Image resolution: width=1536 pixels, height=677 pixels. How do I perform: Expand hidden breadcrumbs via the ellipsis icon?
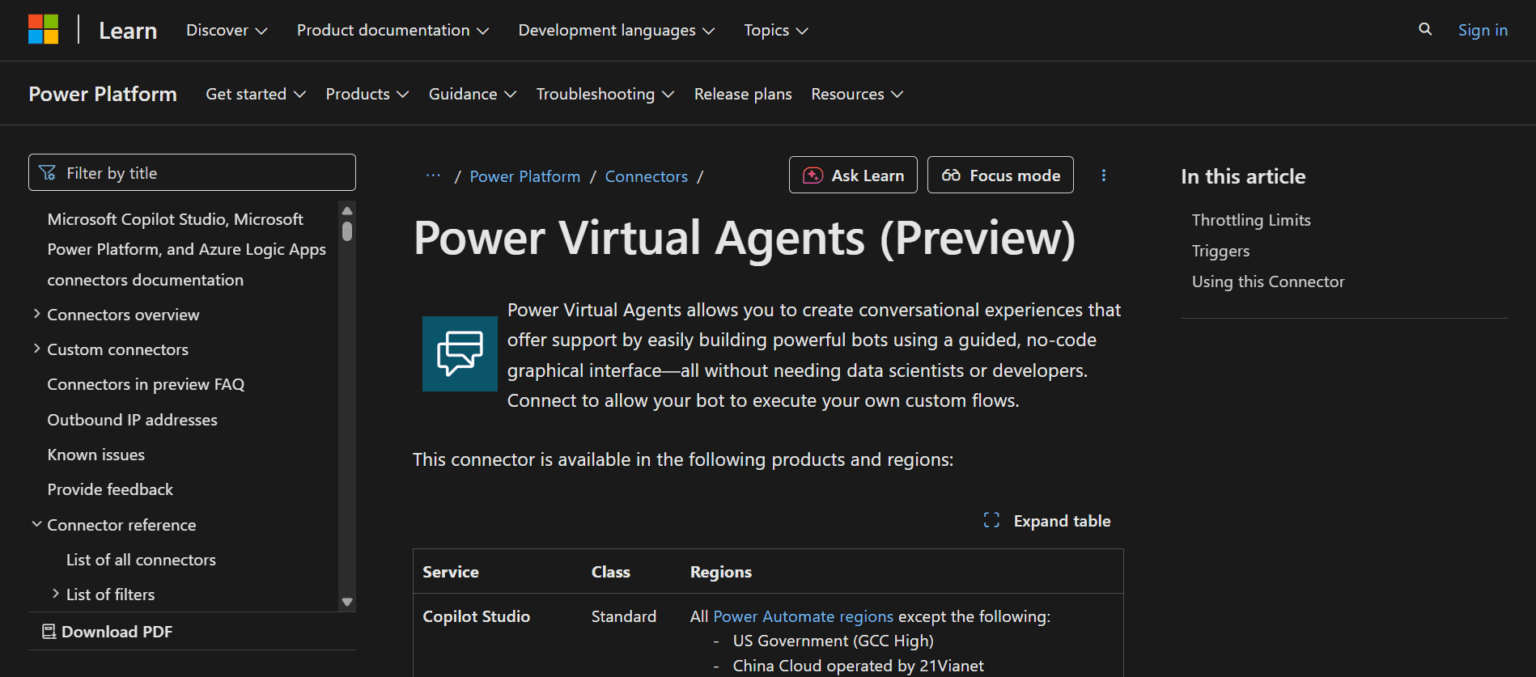pyautogui.click(x=433, y=175)
